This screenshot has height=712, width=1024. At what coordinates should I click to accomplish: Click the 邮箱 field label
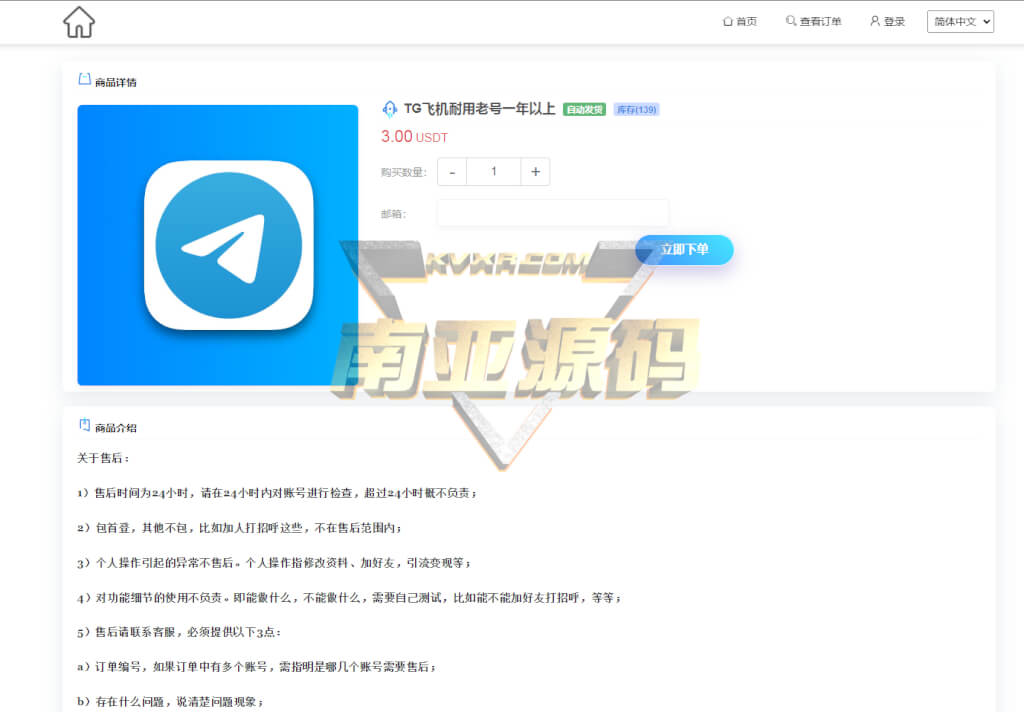(393, 214)
